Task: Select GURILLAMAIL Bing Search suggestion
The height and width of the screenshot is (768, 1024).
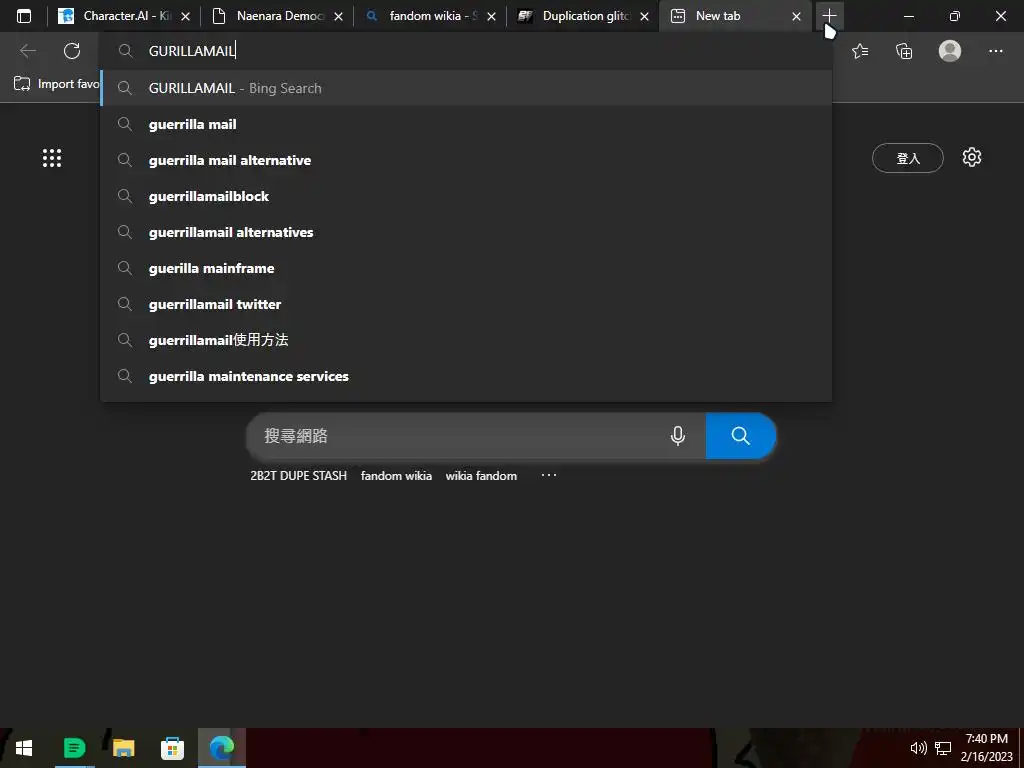Action: tap(466, 88)
